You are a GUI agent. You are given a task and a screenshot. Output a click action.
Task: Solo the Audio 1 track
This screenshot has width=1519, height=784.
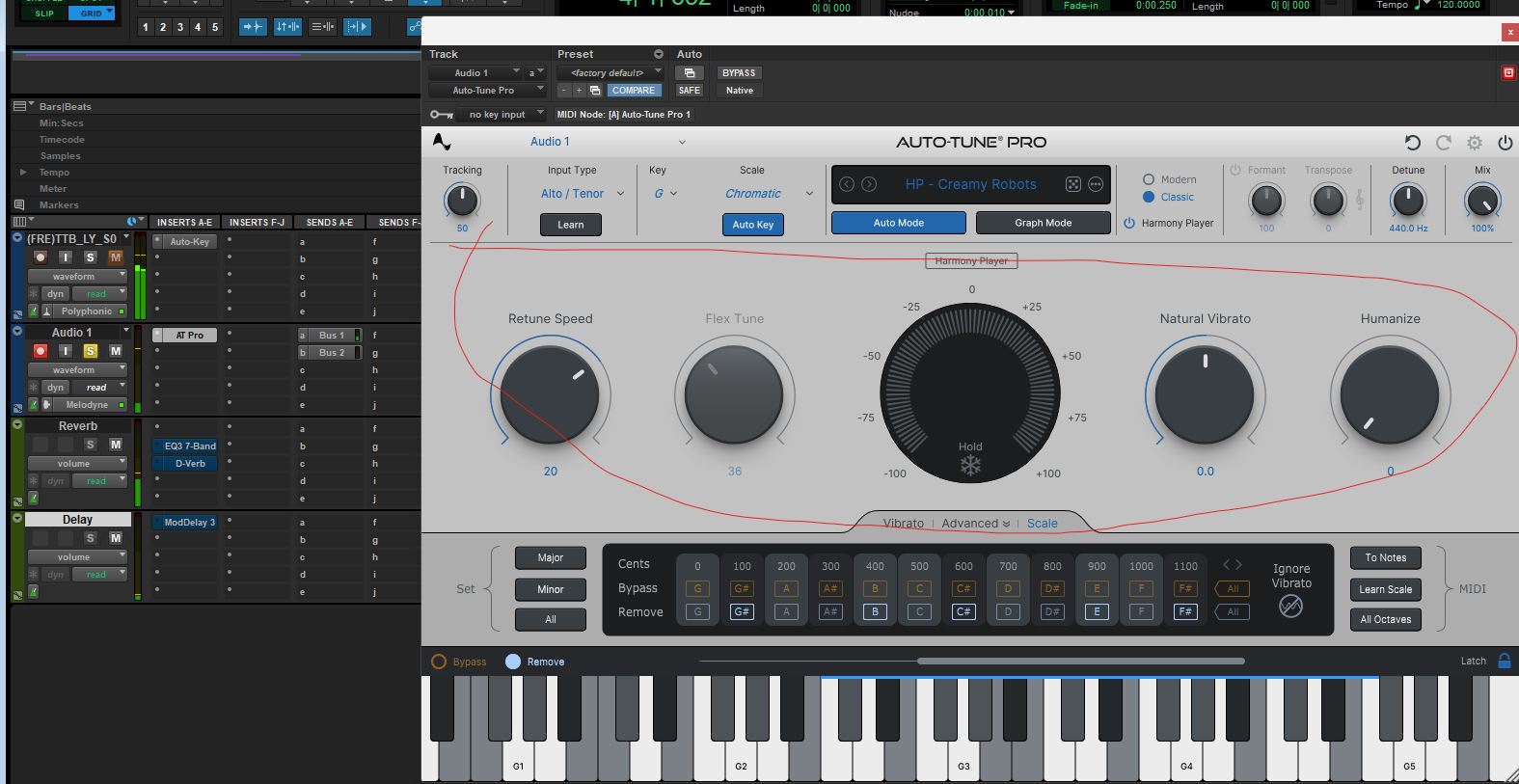91,351
